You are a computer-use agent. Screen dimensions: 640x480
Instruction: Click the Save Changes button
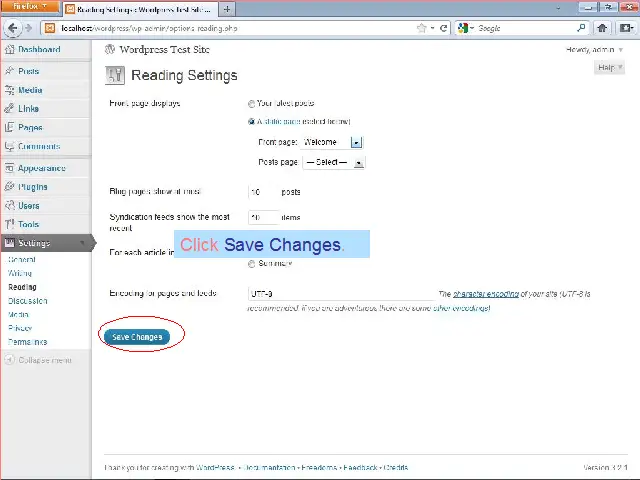[x=137, y=337]
